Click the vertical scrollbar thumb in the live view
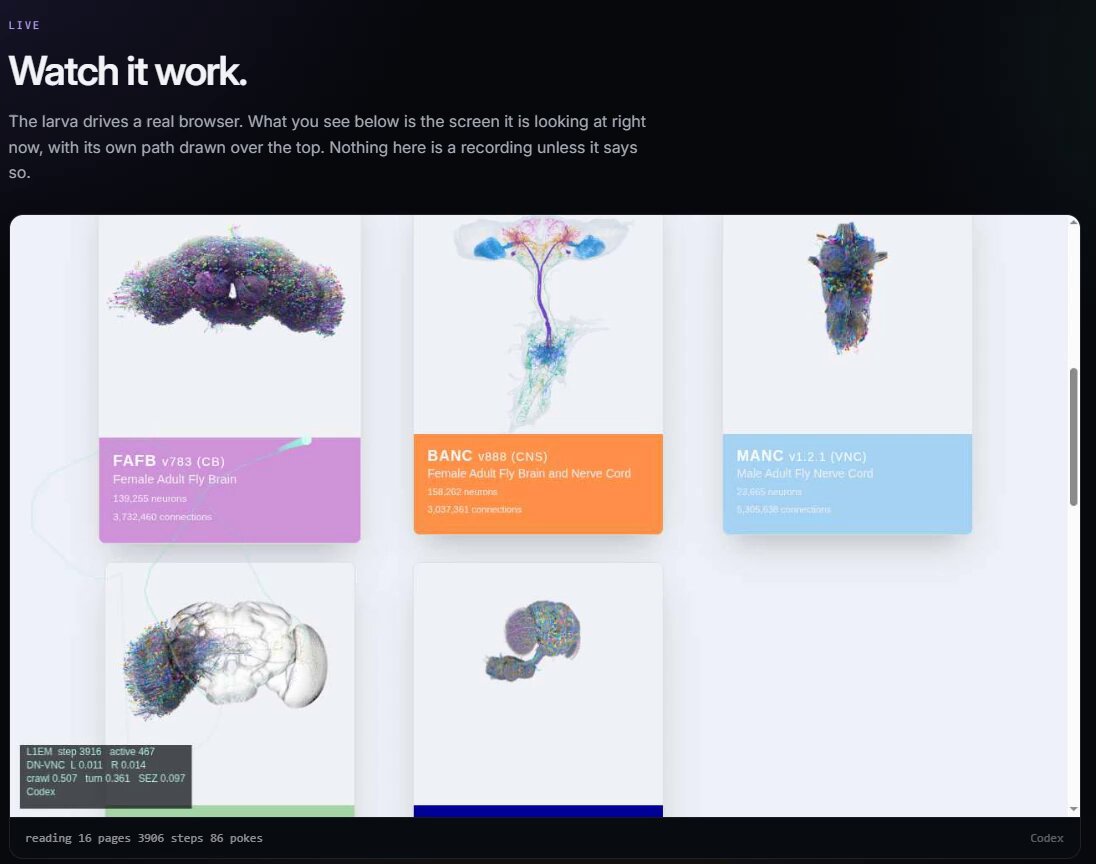The image size is (1096, 864). (x=1073, y=436)
